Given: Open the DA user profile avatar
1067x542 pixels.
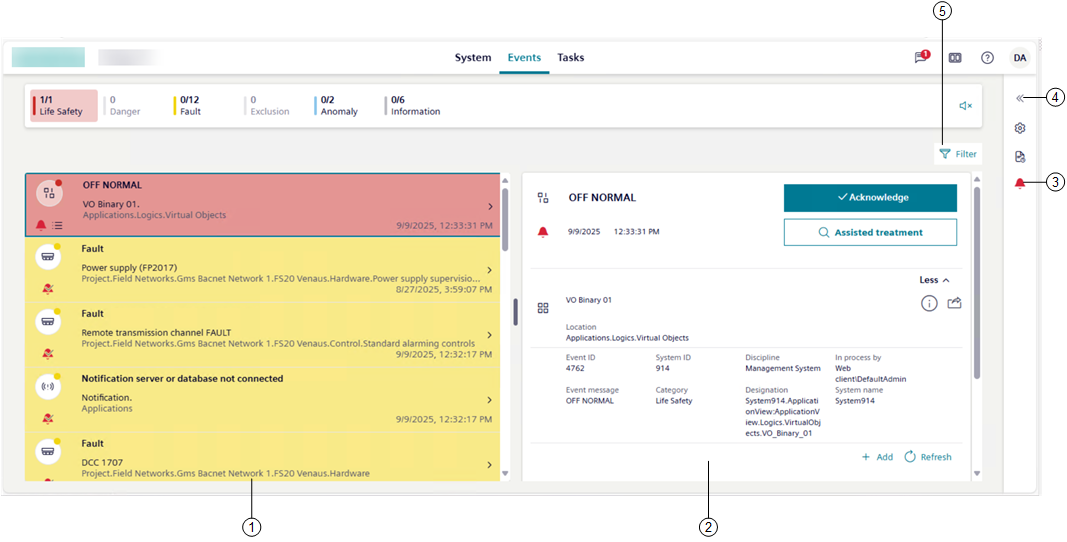Looking at the screenshot, I should [1019, 58].
